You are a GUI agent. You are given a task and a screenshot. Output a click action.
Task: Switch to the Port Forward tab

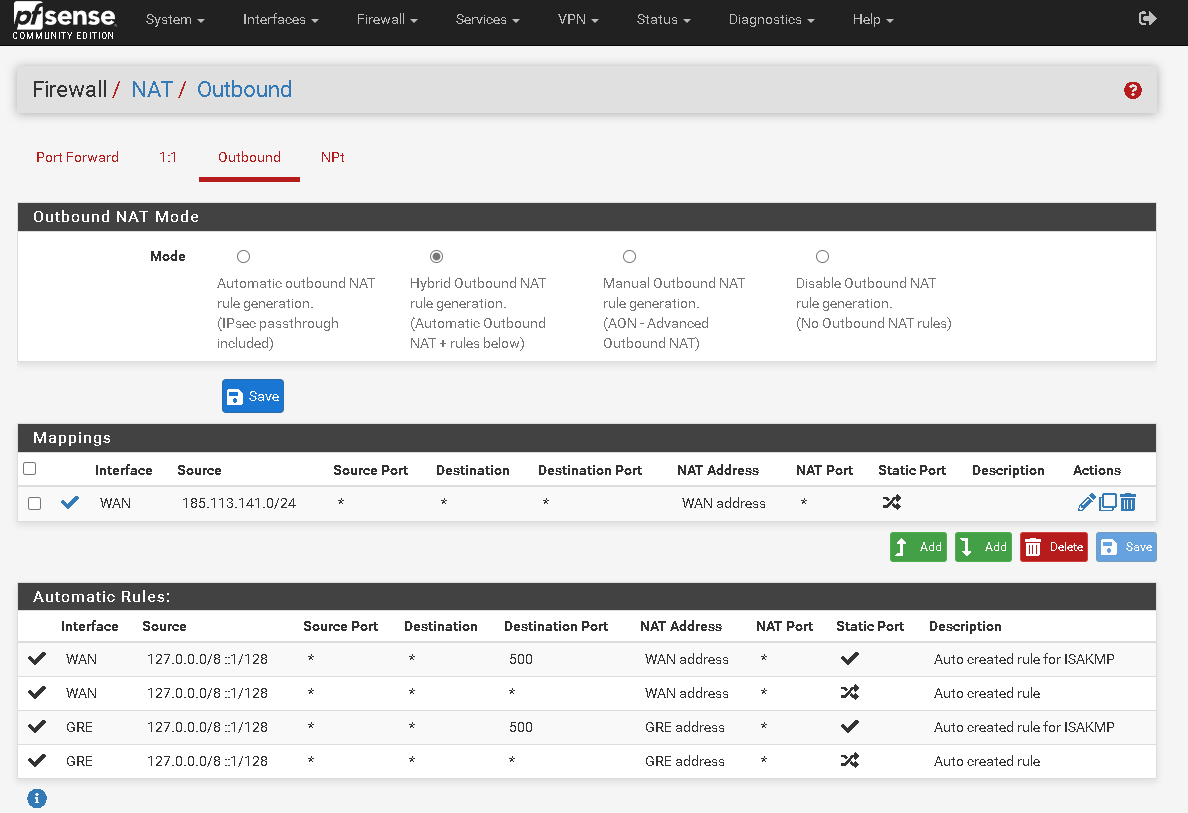[x=77, y=157]
